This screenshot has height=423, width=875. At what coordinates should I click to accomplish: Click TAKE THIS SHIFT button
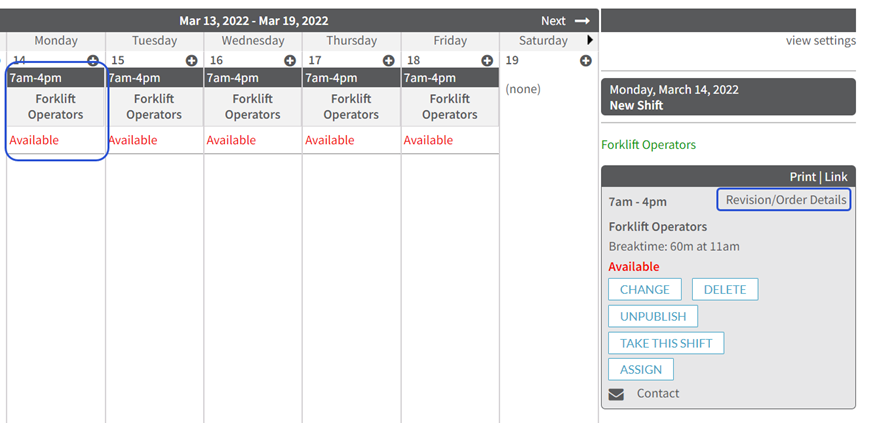click(x=666, y=343)
